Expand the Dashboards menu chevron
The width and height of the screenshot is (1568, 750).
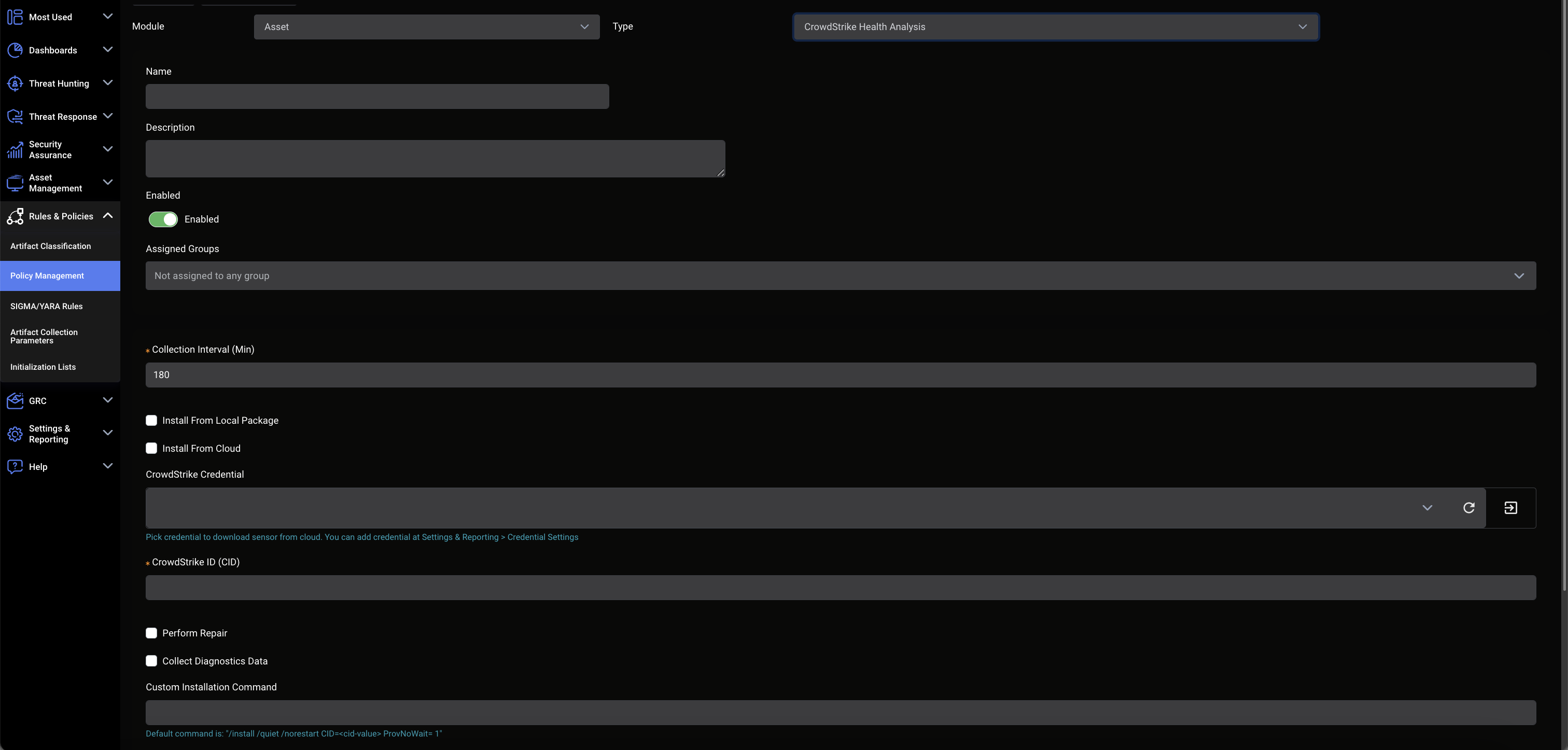[x=108, y=50]
